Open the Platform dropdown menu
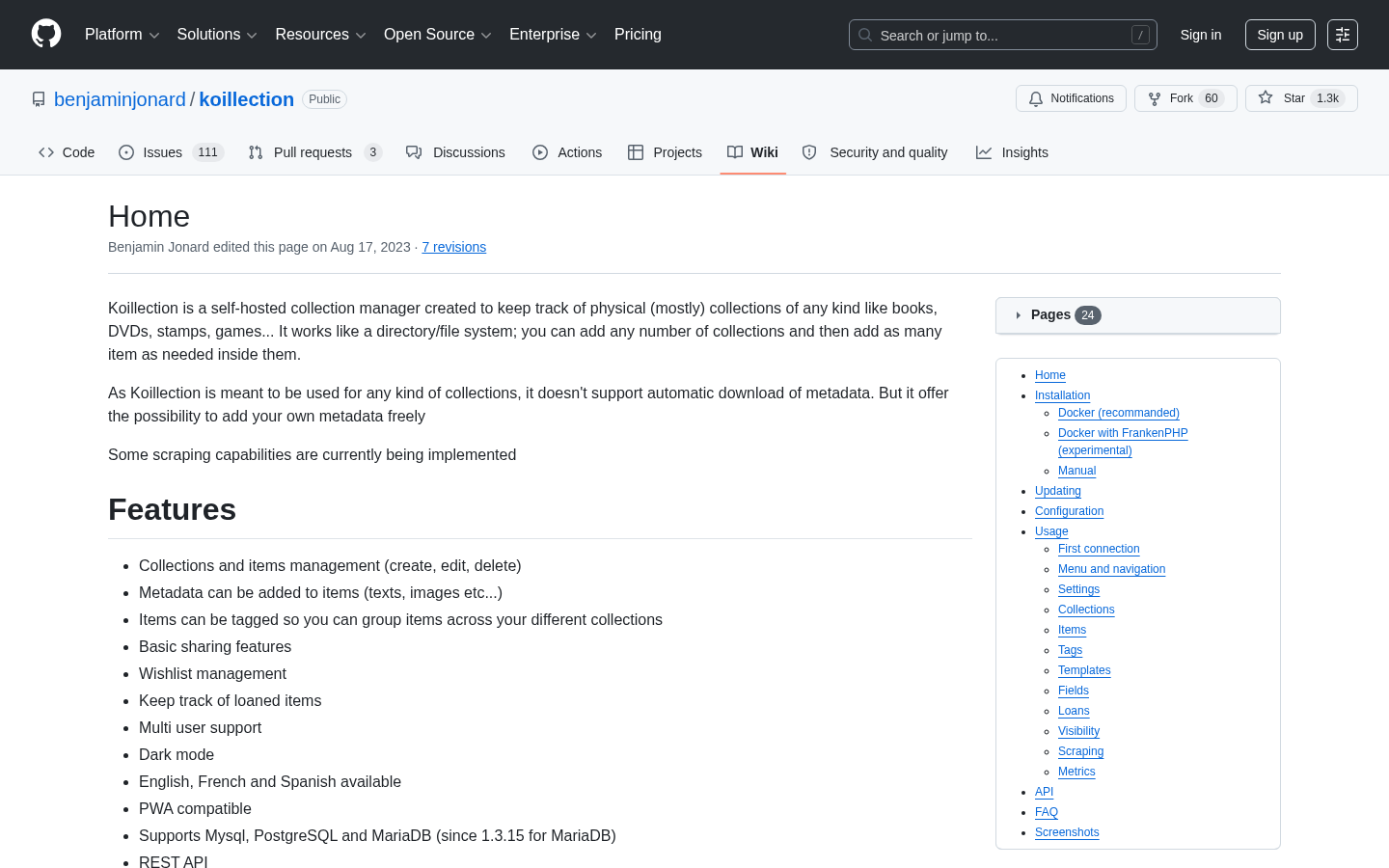Image resolution: width=1389 pixels, height=868 pixels. pyautogui.click(x=123, y=35)
